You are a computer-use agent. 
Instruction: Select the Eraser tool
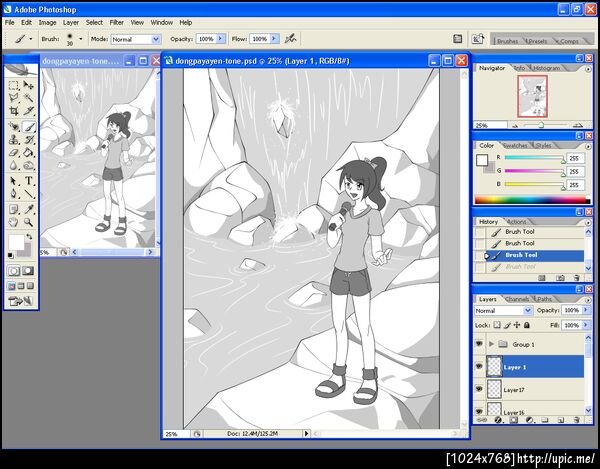tap(14, 153)
